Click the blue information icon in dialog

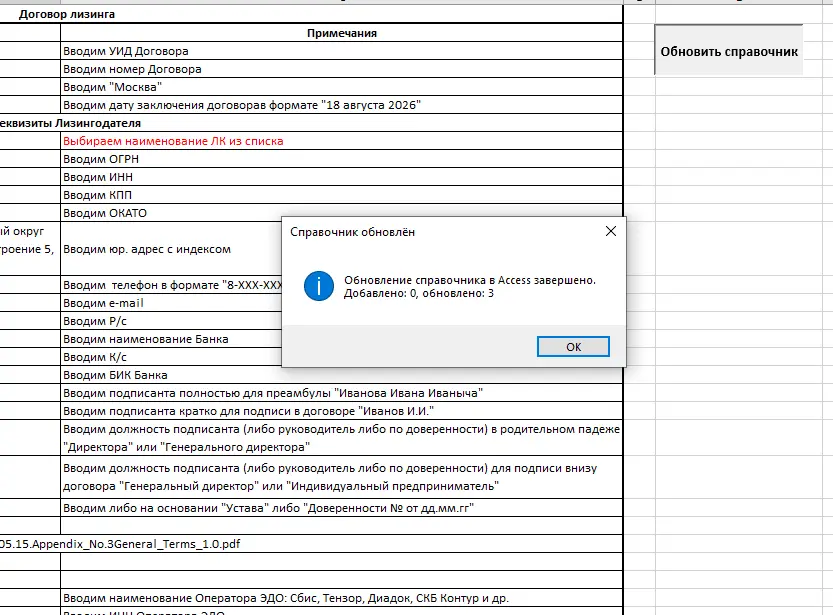click(x=319, y=286)
